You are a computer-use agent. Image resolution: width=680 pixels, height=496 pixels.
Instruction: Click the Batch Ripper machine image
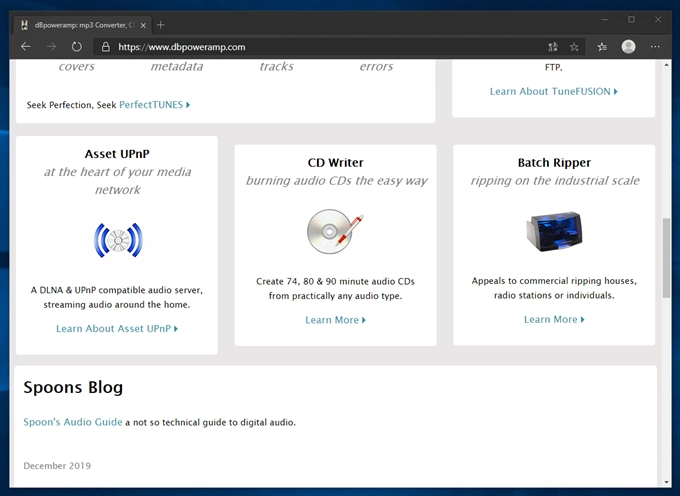click(554, 231)
